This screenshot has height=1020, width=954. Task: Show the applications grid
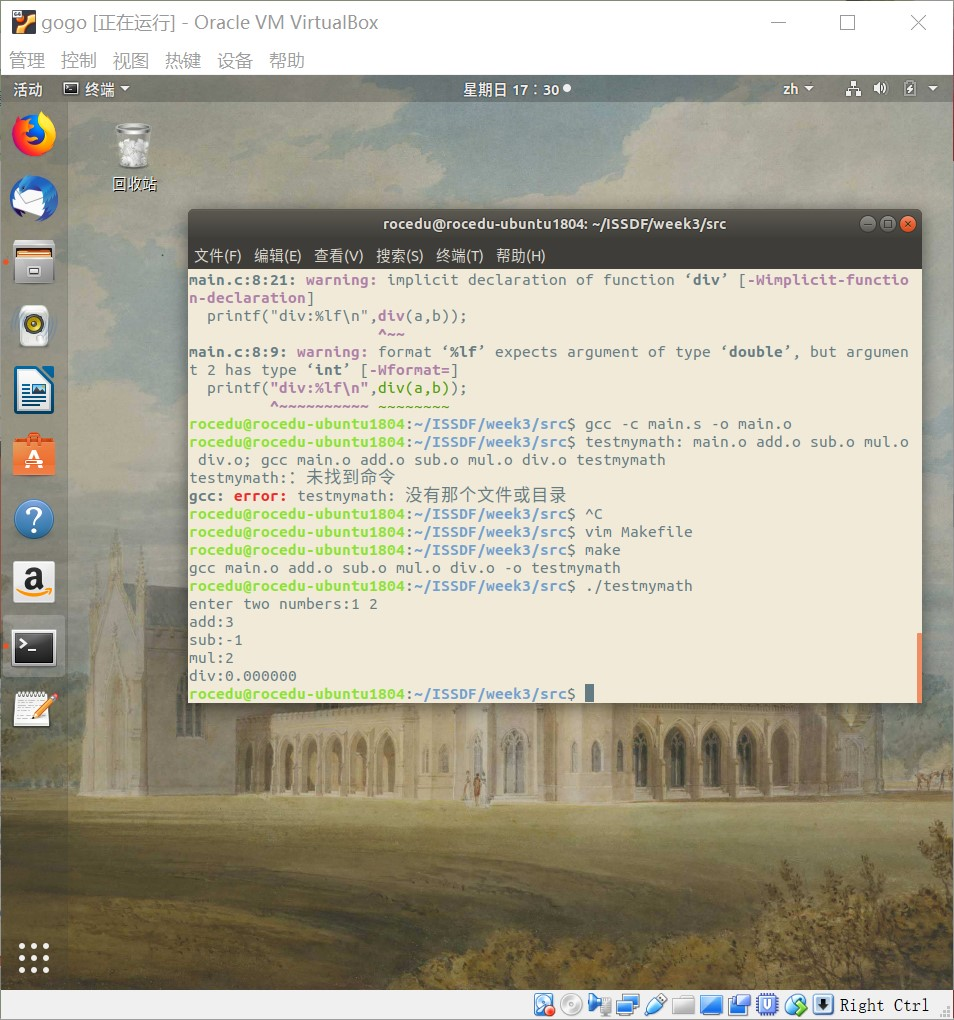34,958
